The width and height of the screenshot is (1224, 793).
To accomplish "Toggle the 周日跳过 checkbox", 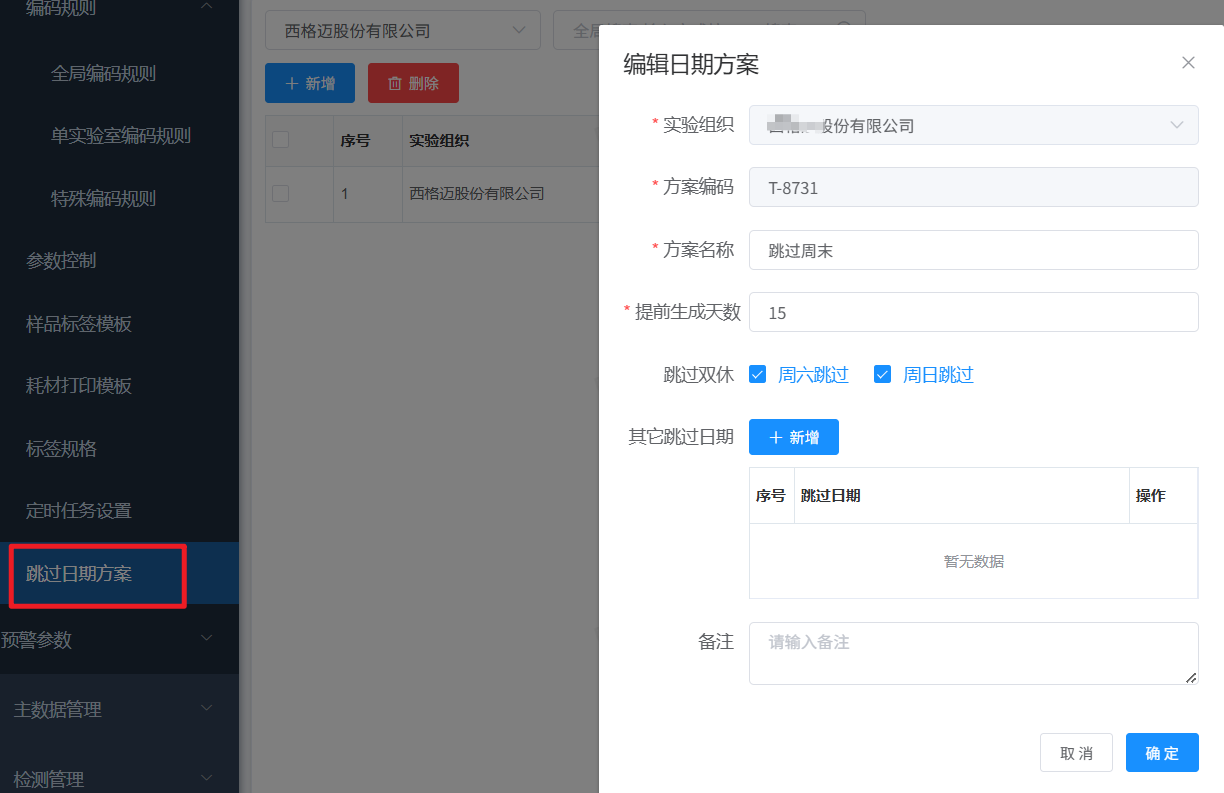I will [x=882, y=375].
